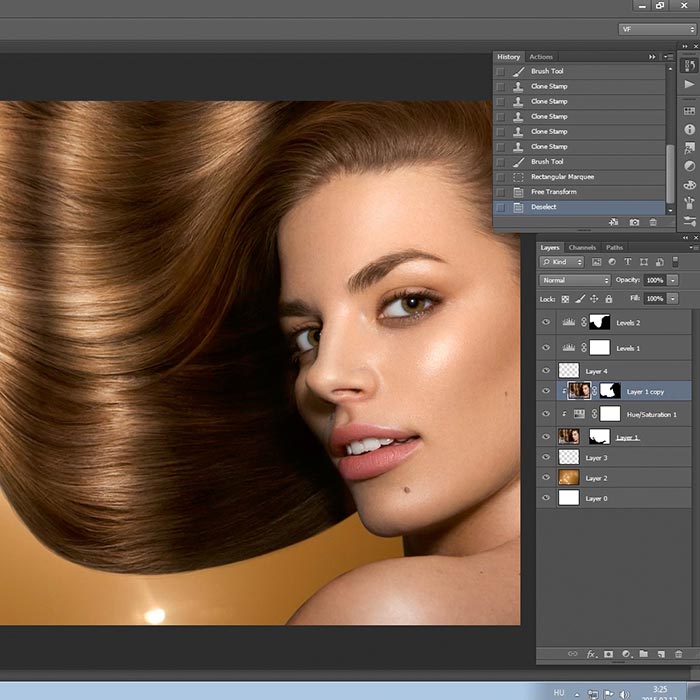The width and height of the screenshot is (700, 700).
Task: Open the Brush Presets icon in dock
Action: [x=689, y=203]
